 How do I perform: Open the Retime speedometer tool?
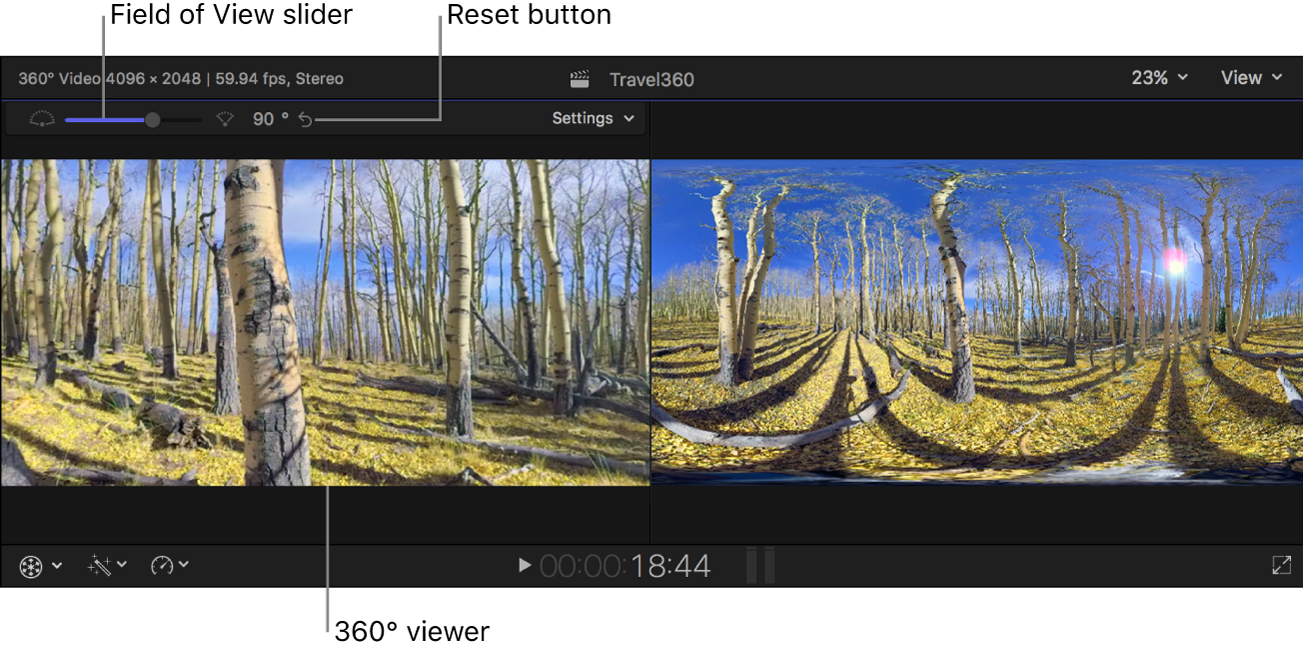[162, 565]
